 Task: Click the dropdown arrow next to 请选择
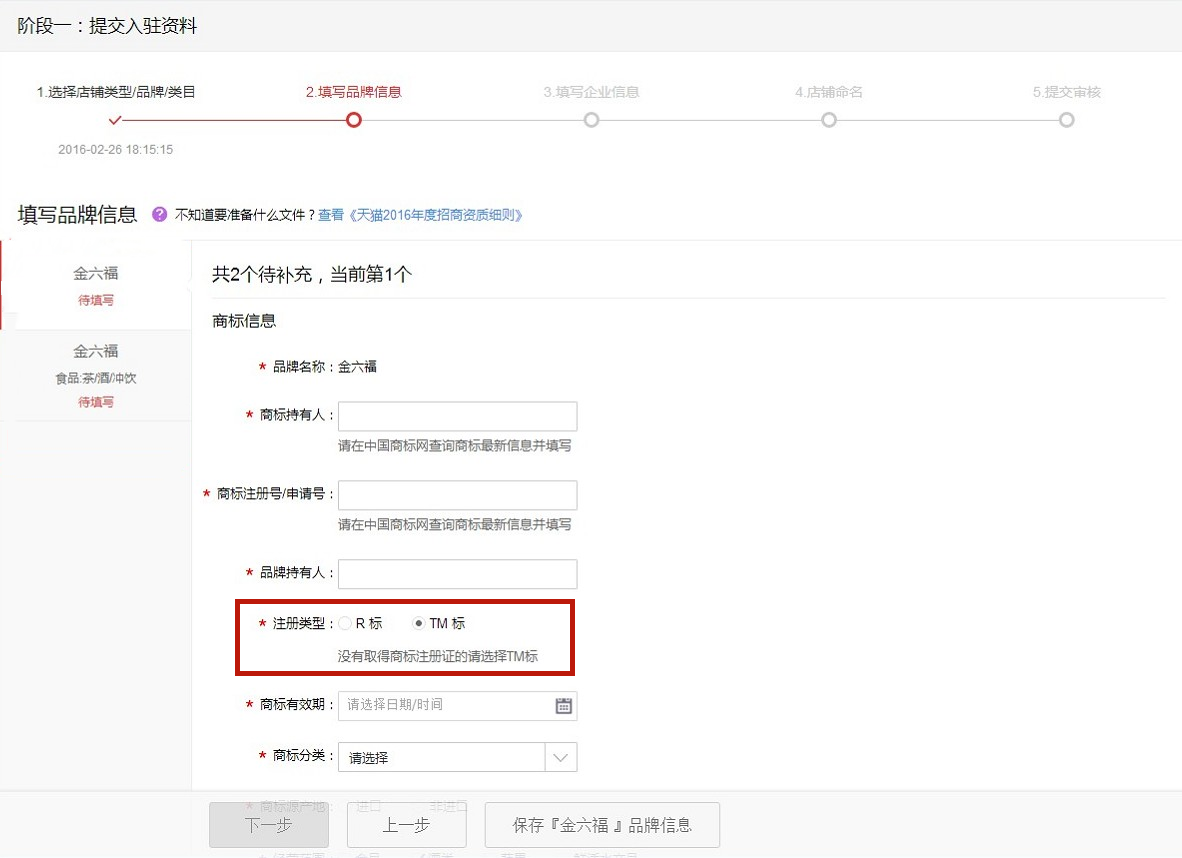point(561,757)
